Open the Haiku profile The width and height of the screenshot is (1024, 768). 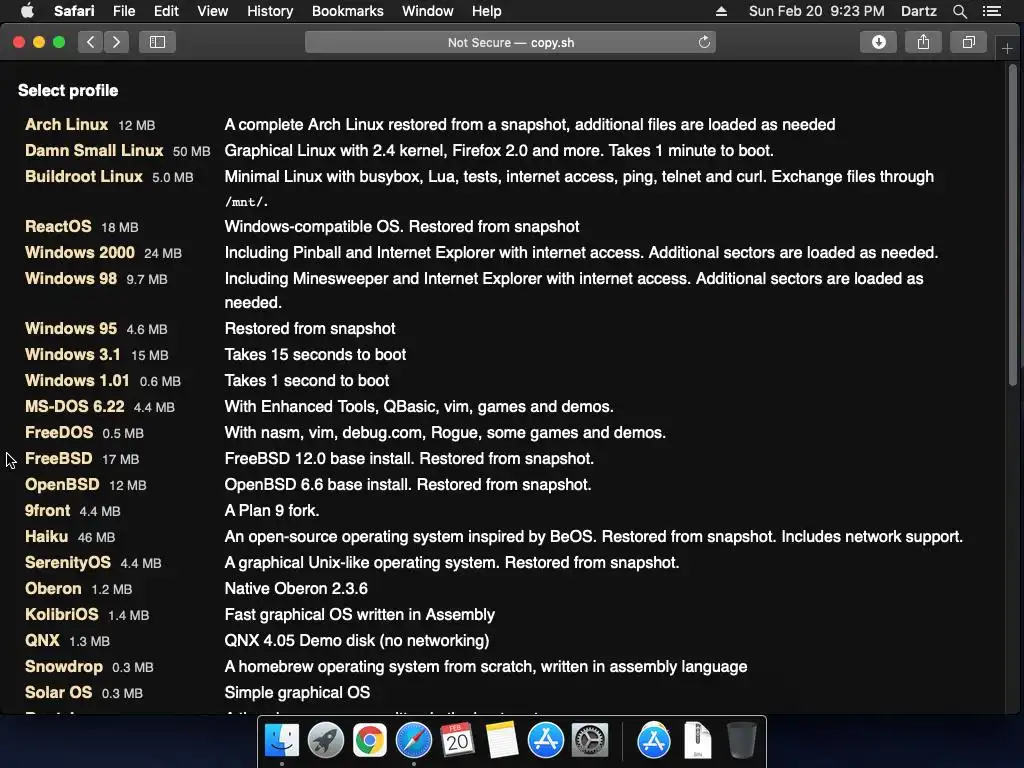pos(46,537)
